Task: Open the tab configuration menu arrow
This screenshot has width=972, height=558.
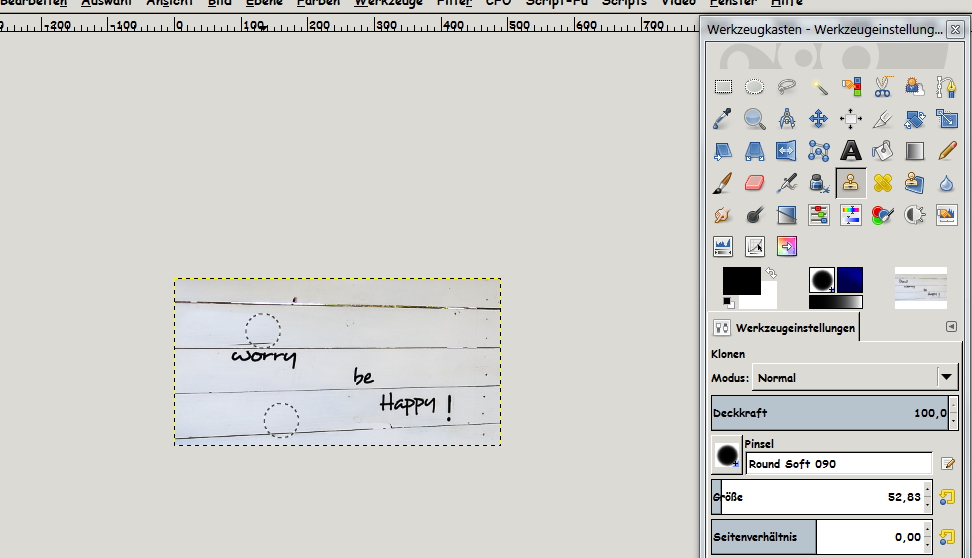Action: (951, 326)
